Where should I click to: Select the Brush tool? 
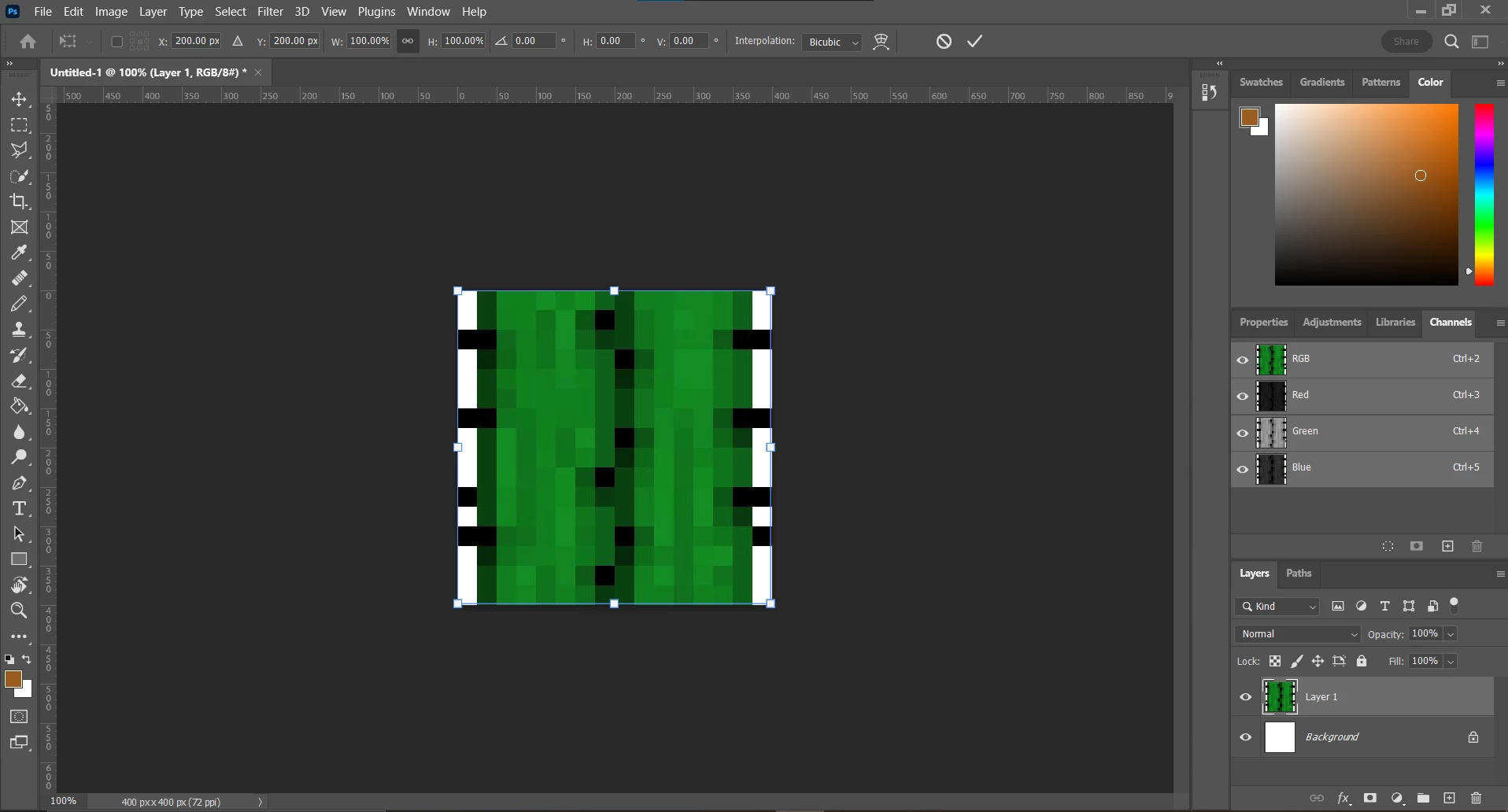click(x=20, y=304)
